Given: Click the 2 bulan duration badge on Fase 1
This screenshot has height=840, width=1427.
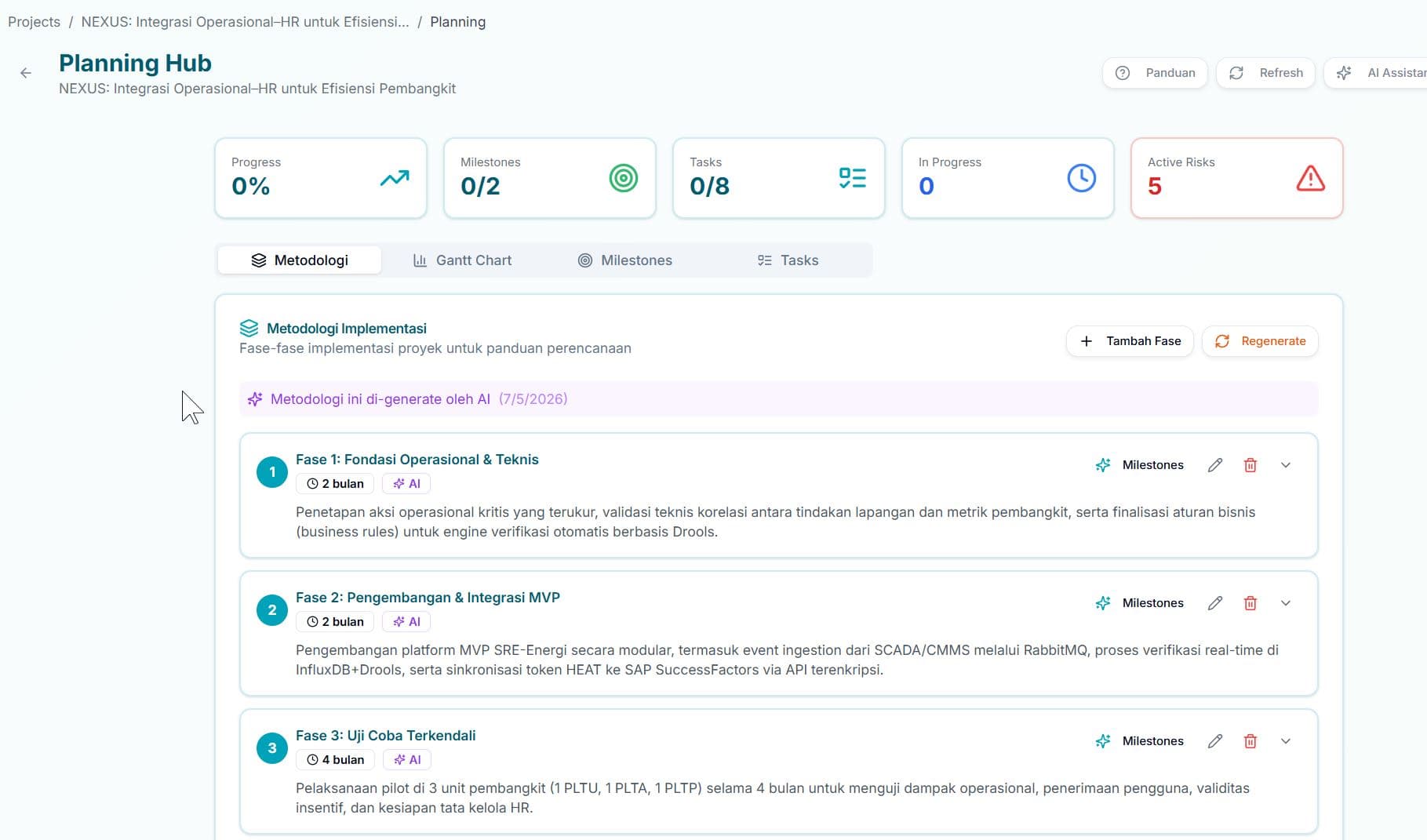Looking at the screenshot, I should click(x=335, y=484).
